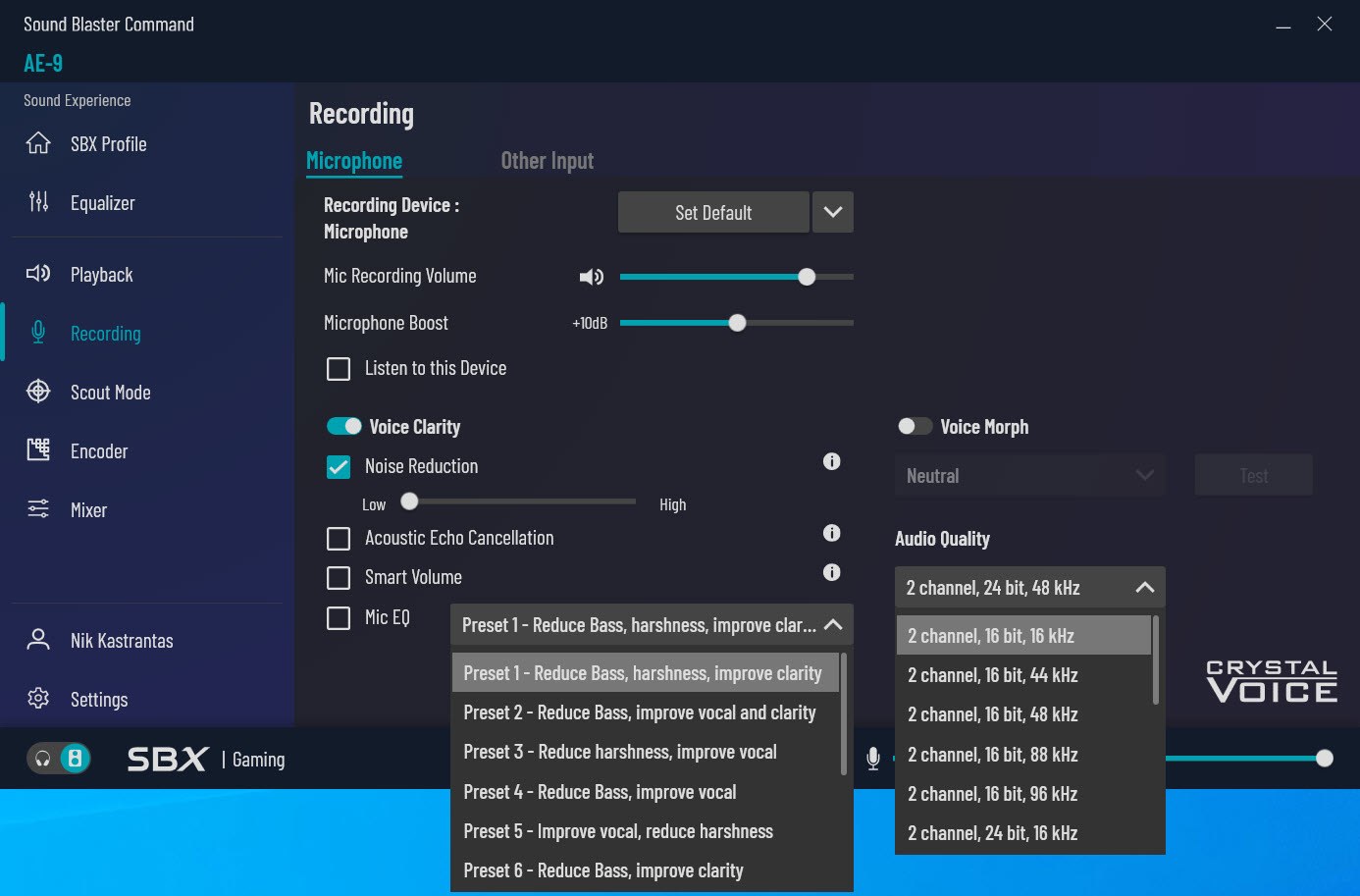Check the Mic EQ checkbox

pos(339,618)
